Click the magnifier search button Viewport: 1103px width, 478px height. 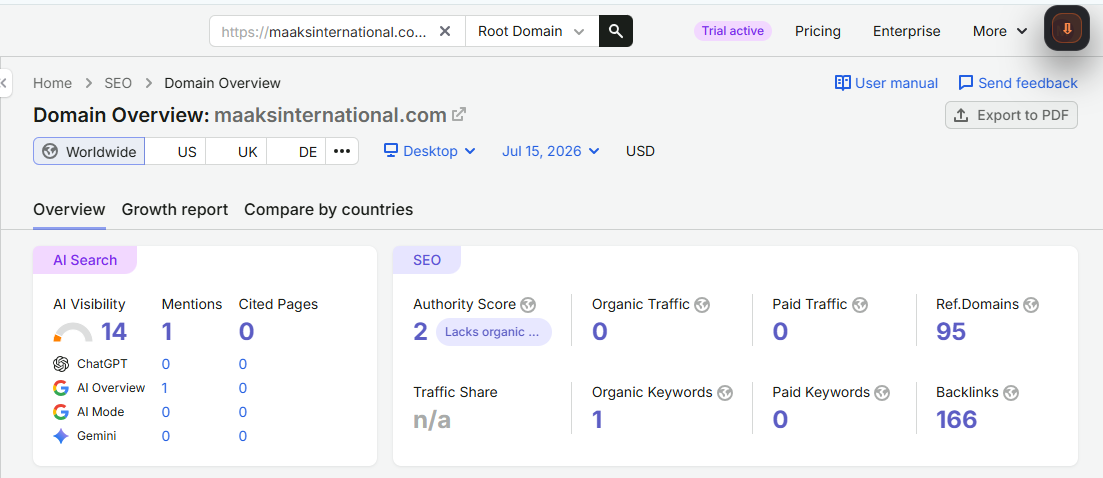(x=616, y=31)
